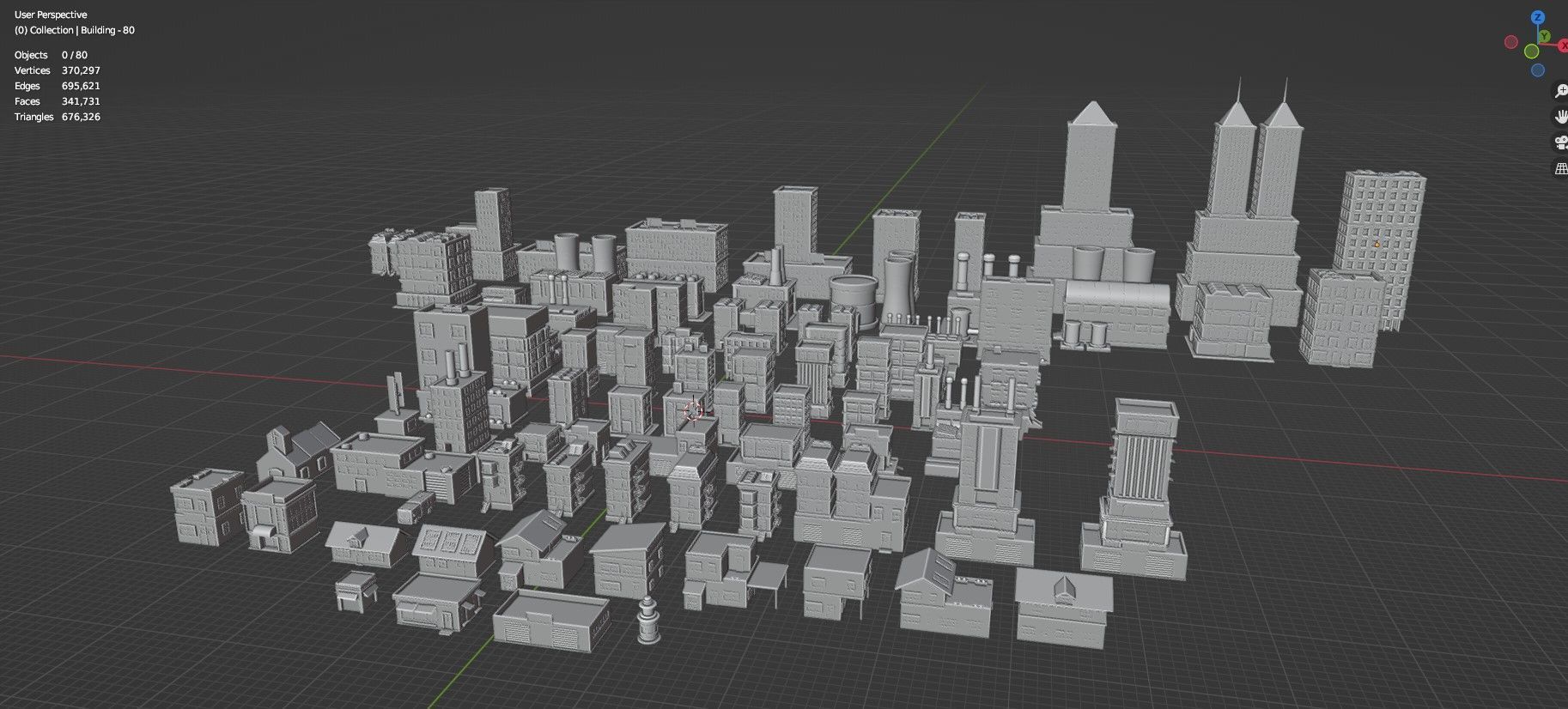Viewport: 1568px width, 709px height.
Task: Click the 3D cursor in the viewport center
Action: 693,411
